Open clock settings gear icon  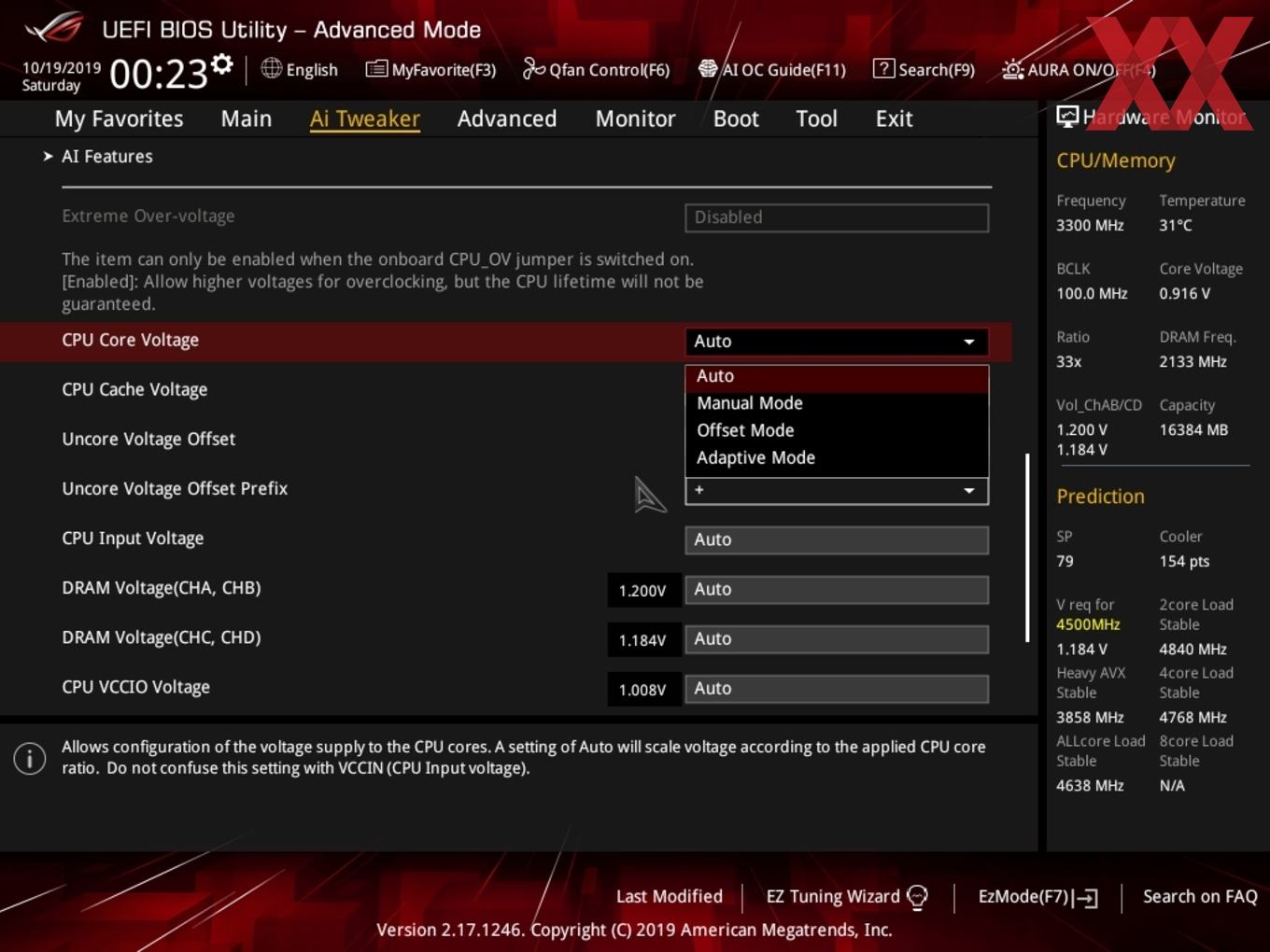pyautogui.click(x=222, y=64)
